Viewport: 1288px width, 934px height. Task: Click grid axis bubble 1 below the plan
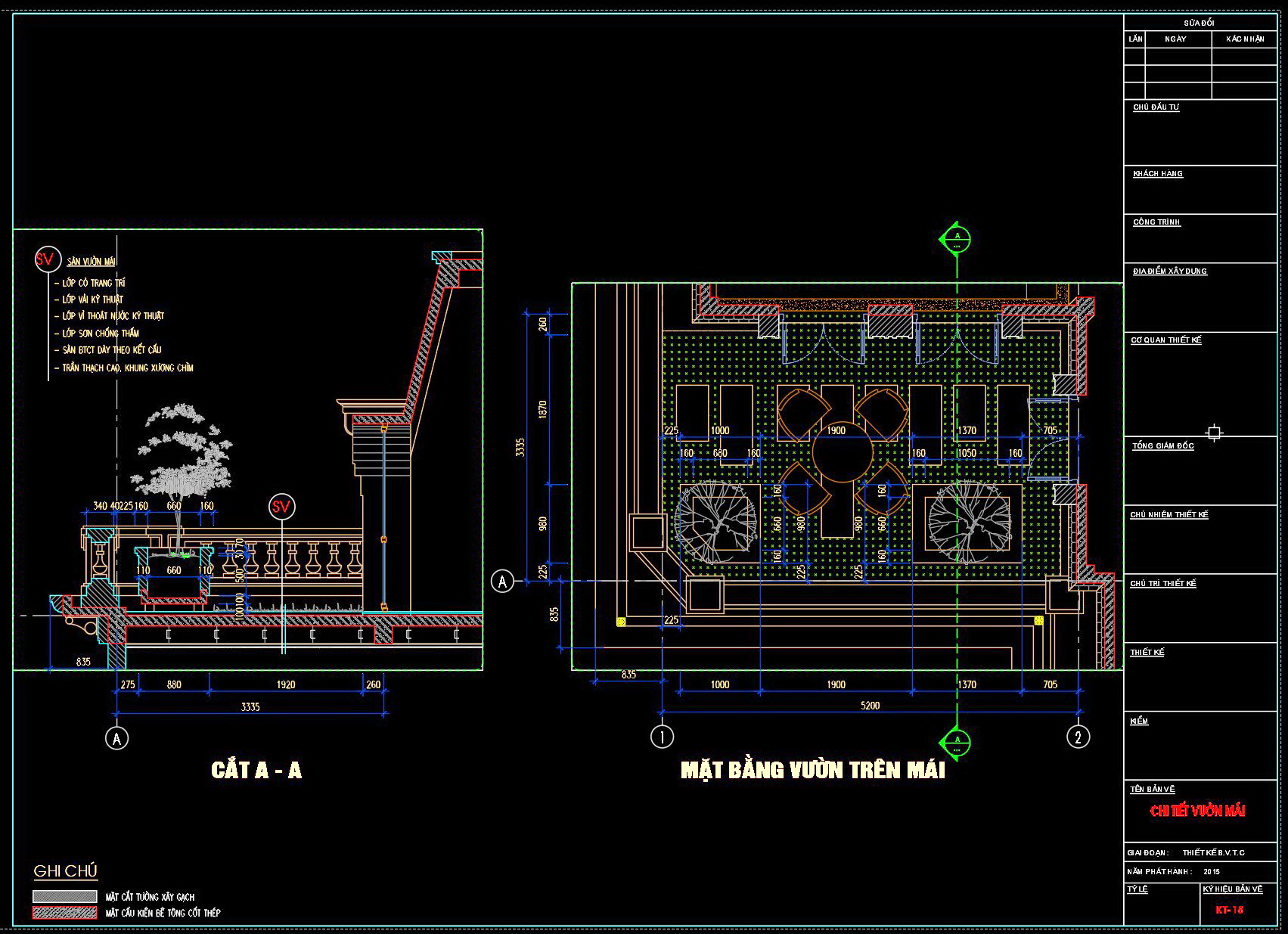click(662, 737)
